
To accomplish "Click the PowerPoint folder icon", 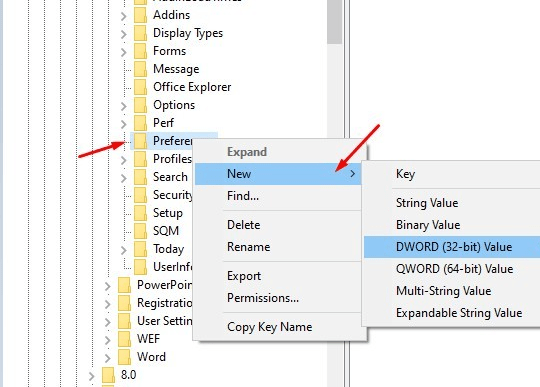I will pyautogui.click(x=124, y=285).
